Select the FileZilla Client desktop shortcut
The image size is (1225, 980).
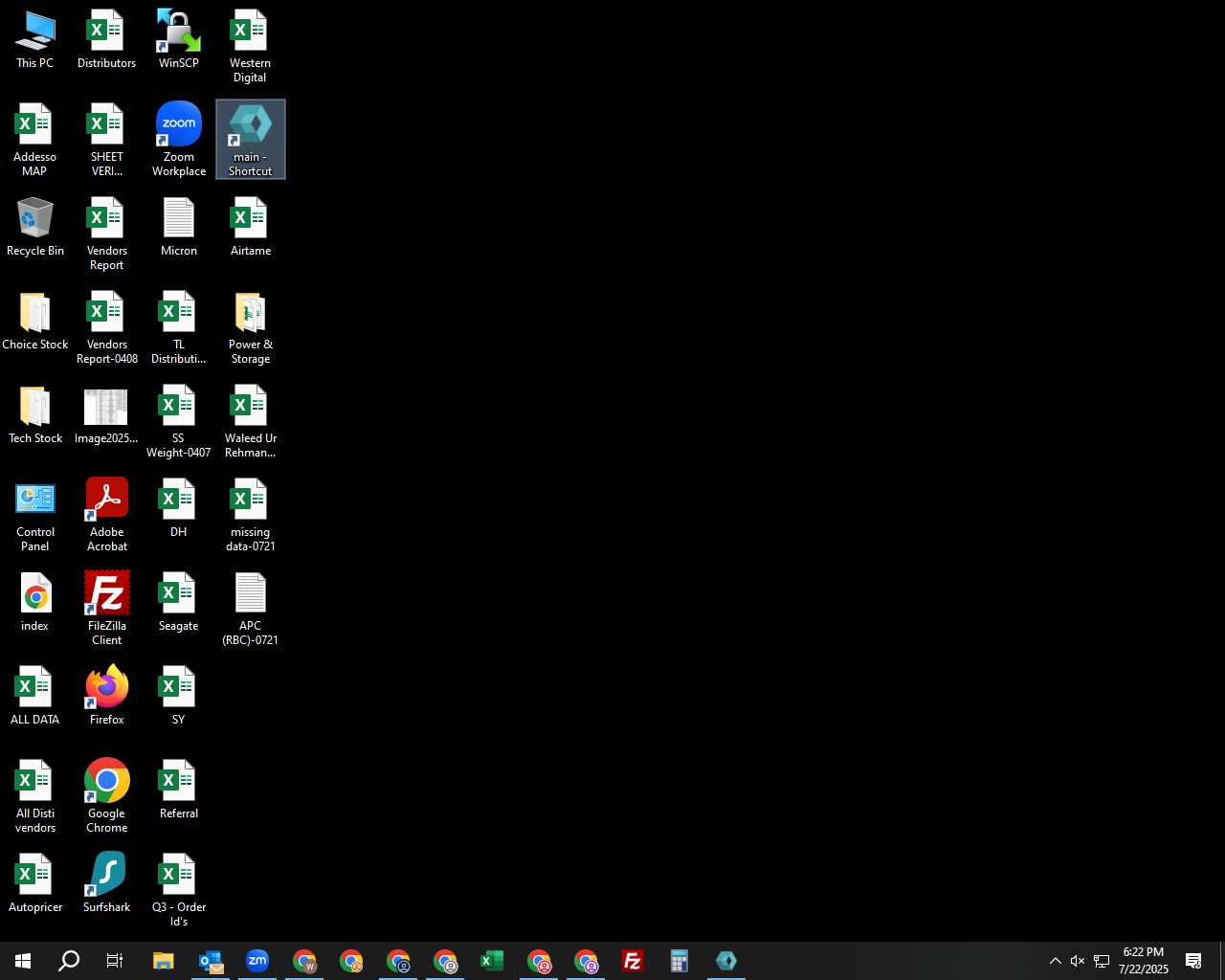click(106, 610)
